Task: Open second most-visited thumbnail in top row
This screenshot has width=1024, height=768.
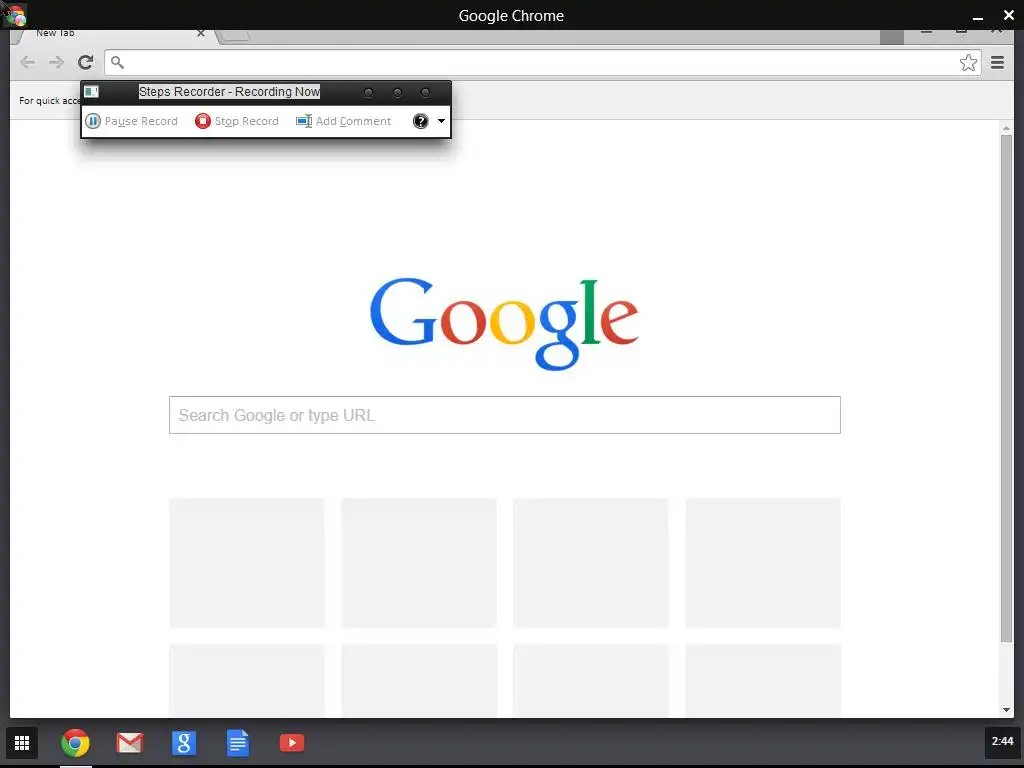Action: coord(419,563)
